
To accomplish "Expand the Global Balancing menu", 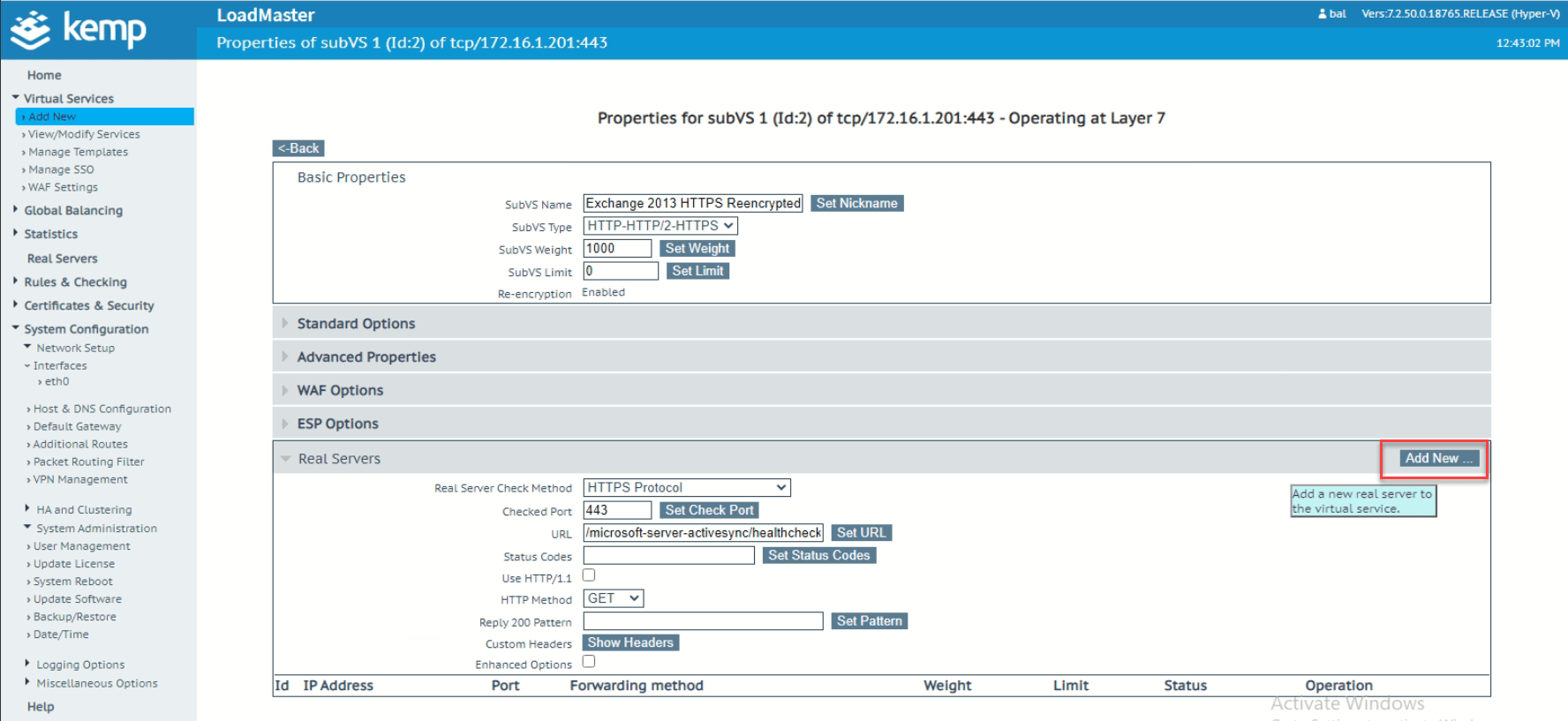I will tap(73, 211).
